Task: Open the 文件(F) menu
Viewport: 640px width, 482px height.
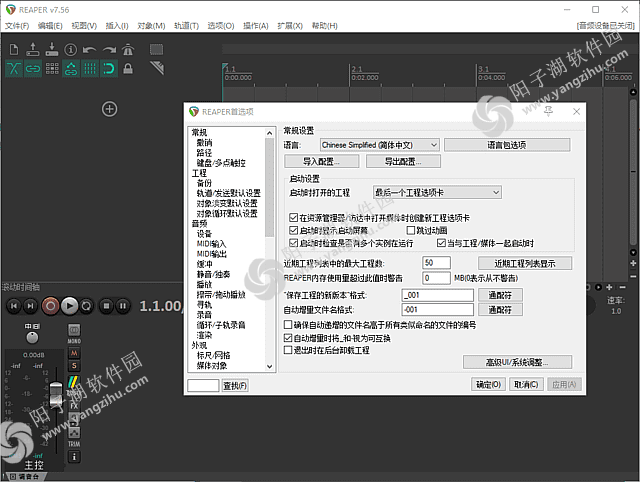Action: [17, 26]
